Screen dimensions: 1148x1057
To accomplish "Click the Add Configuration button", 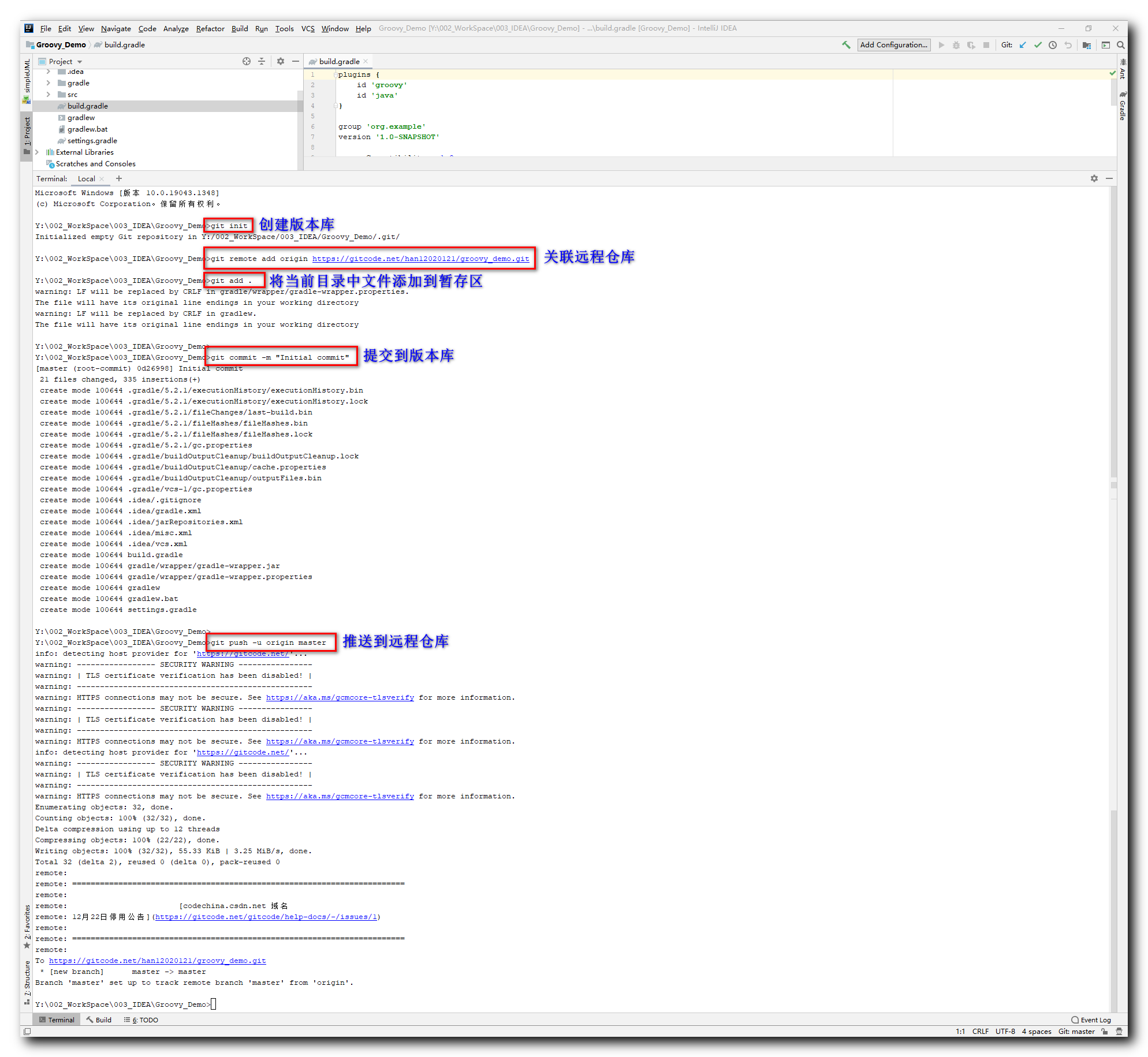I will tap(894, 44).
